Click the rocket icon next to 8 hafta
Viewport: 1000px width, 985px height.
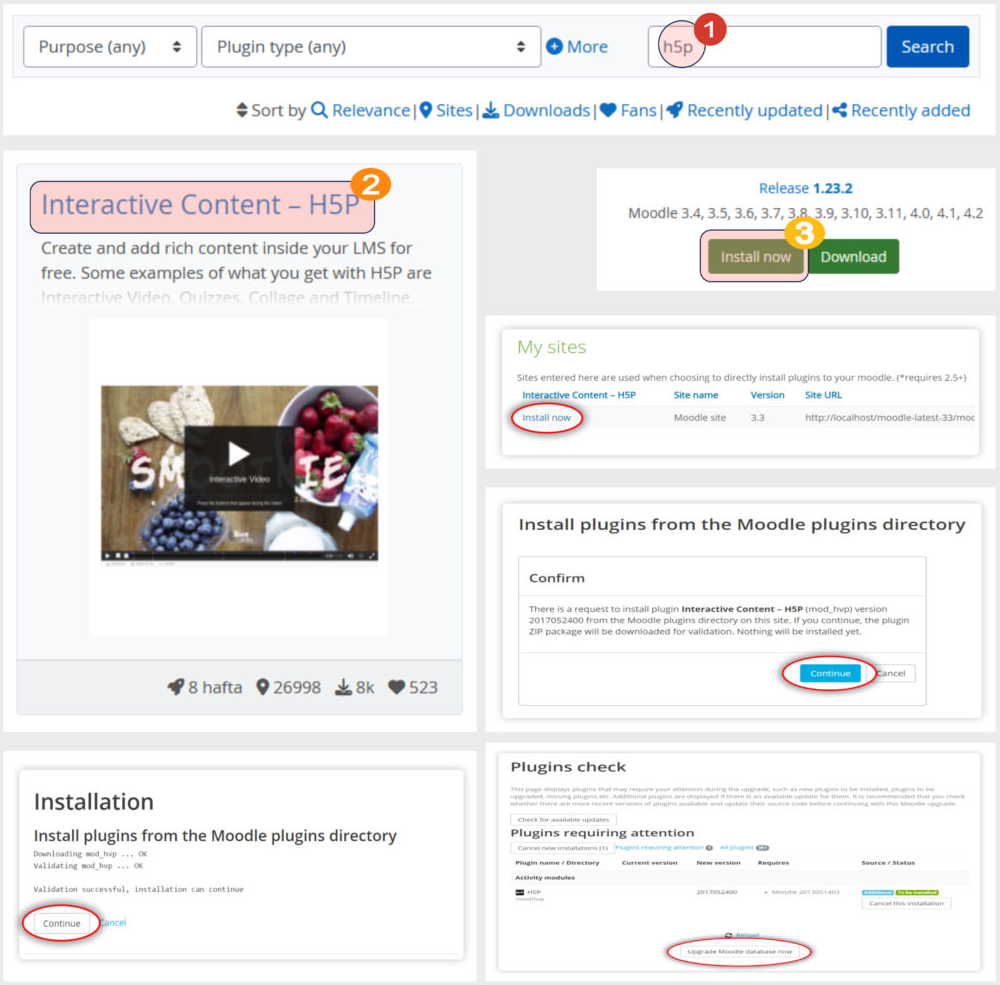click(x=175, y=687)
